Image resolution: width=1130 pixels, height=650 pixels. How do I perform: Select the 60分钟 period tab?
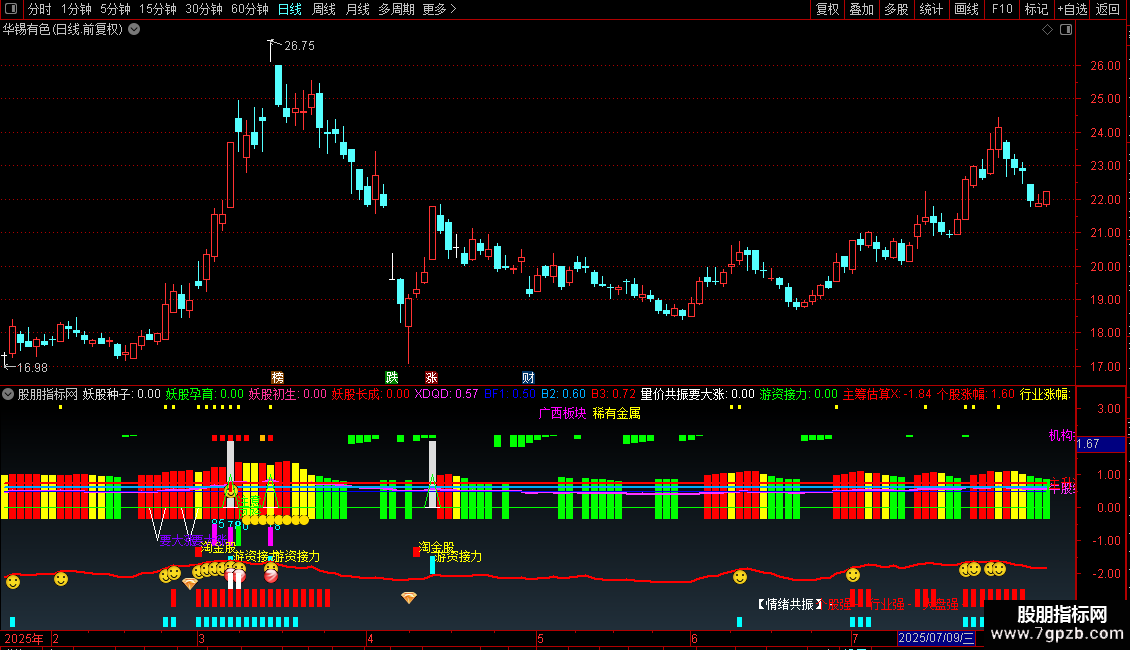tap(250, 9)
